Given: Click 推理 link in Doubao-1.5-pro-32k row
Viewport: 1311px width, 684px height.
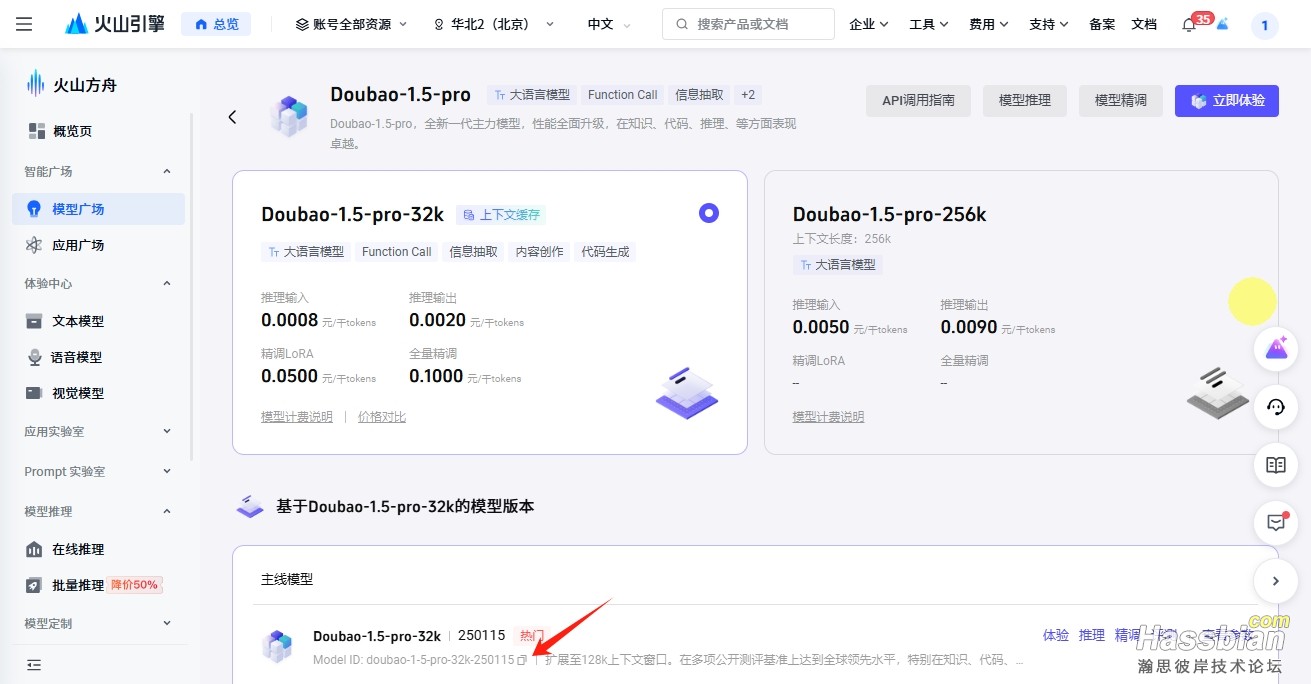Looking at the screenshot, I should click(x=1092, y=635).
